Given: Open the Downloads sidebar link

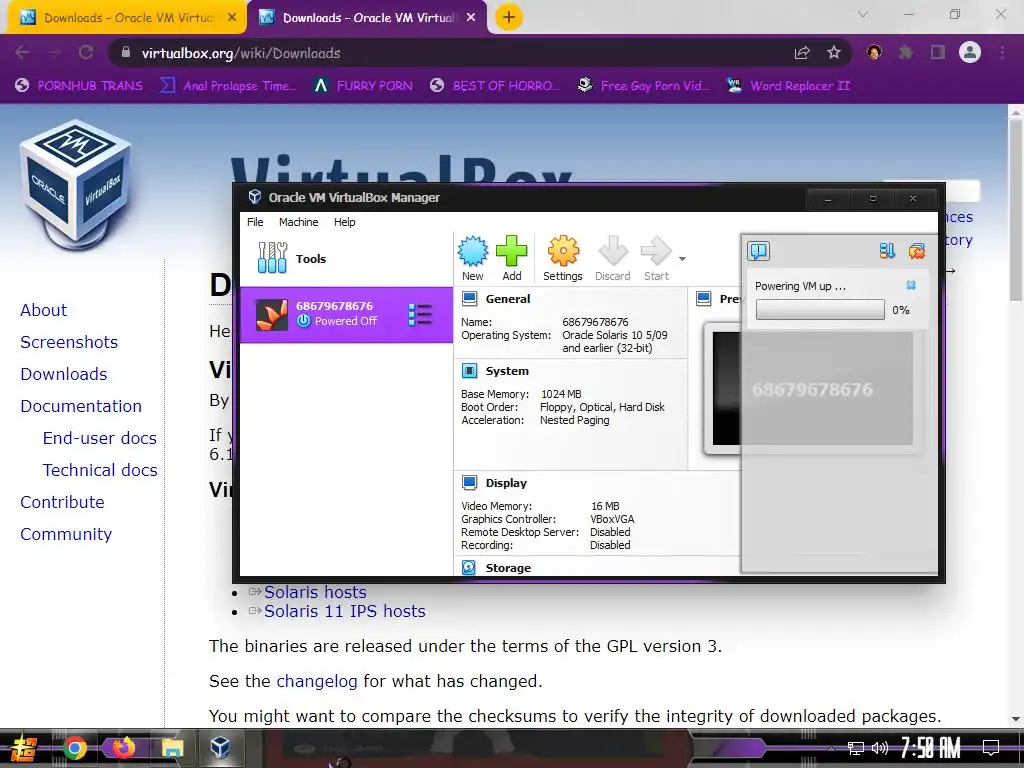Looking at the screenshot, I should (x=63, y=374).
